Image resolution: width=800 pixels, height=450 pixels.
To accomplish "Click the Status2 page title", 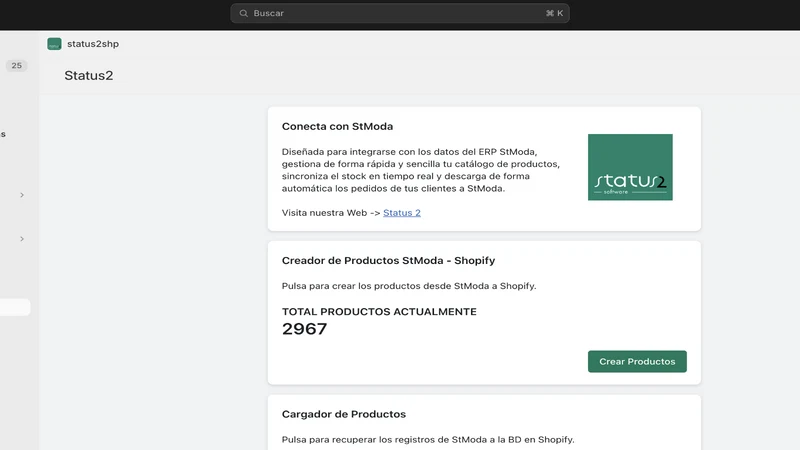I will pos(89,76).
